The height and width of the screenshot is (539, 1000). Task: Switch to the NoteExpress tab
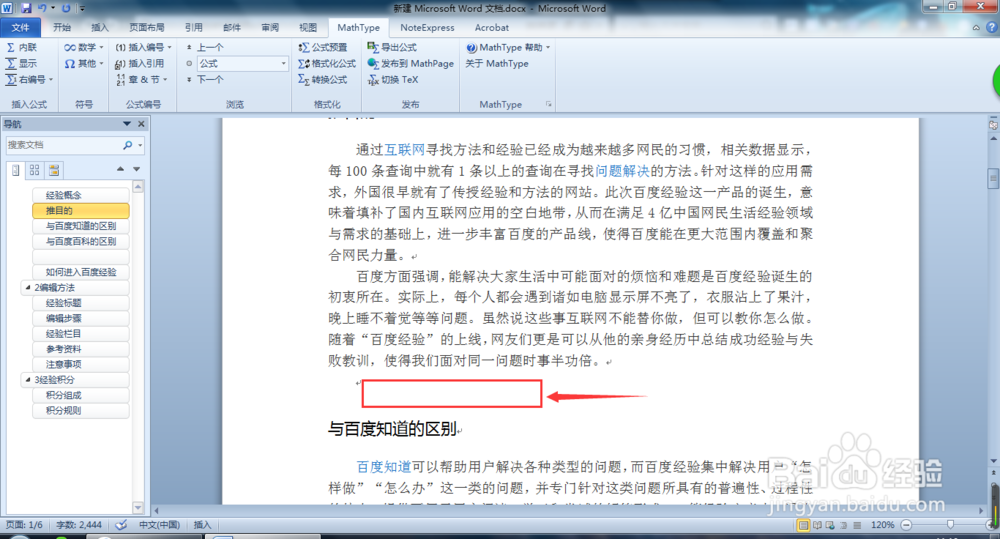pyautogui.click(x=427, y=27)
